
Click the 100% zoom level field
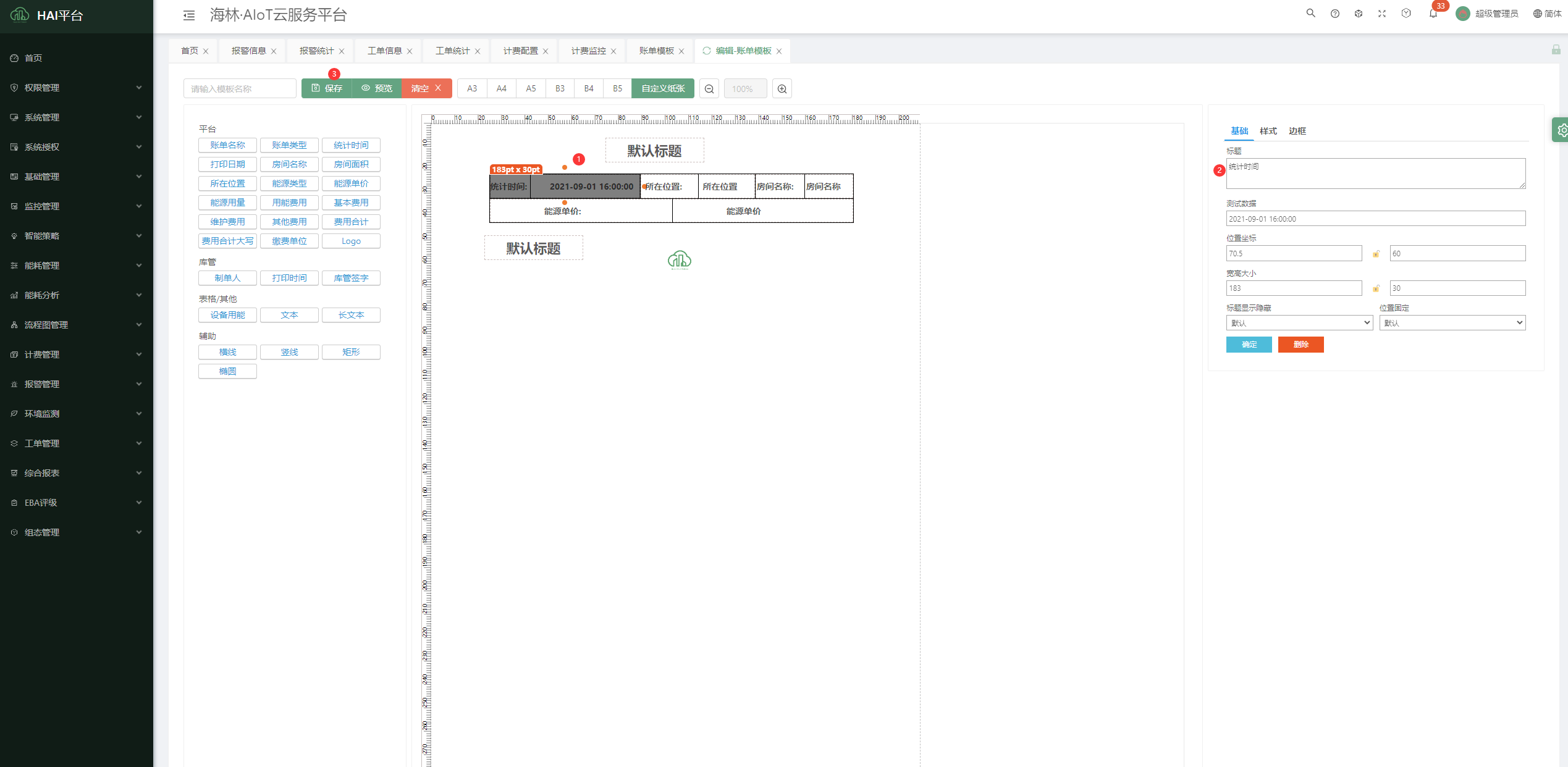click(x=744, y=89)
